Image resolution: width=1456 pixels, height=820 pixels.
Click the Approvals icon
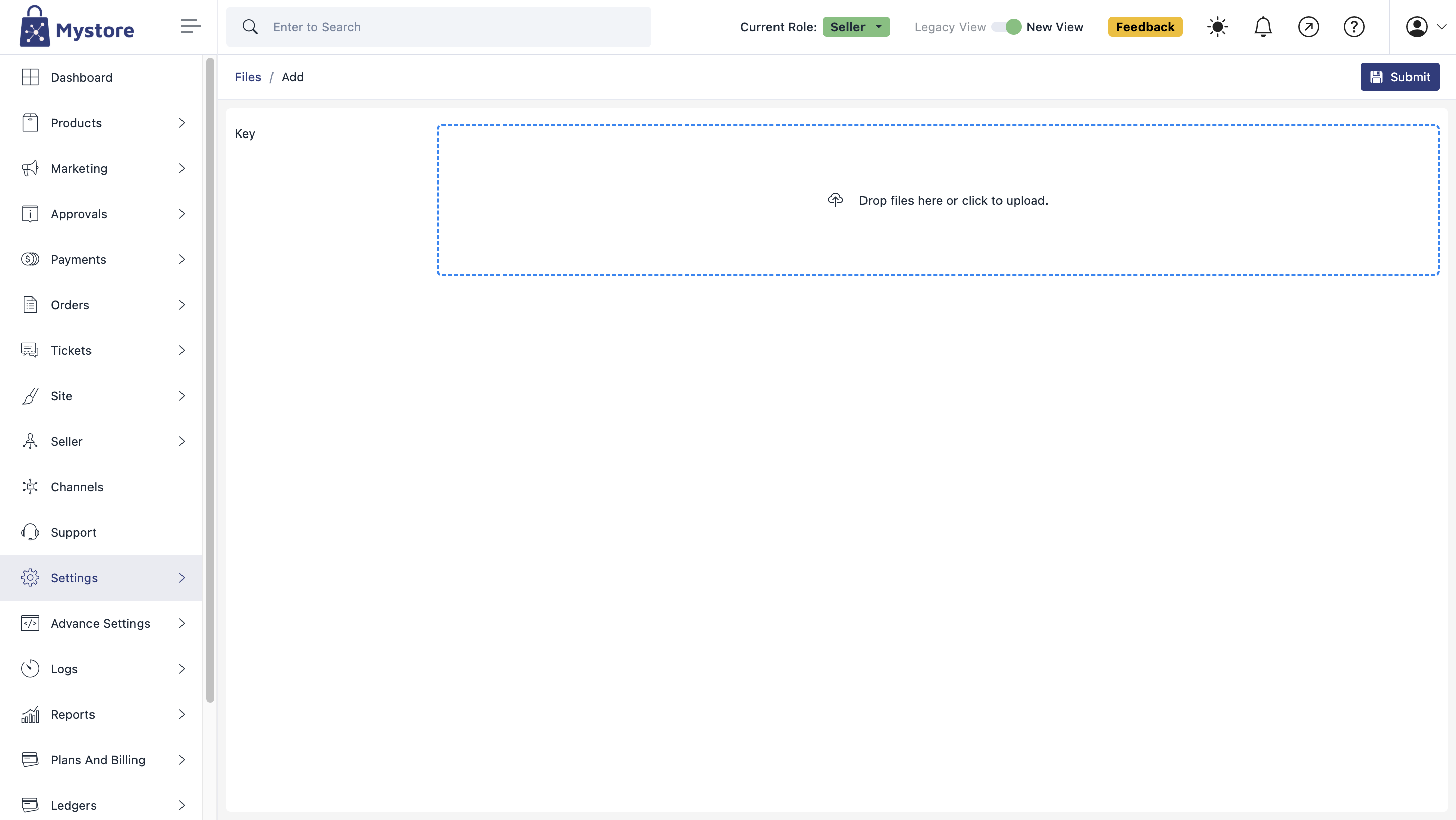[x=30, y=214]
